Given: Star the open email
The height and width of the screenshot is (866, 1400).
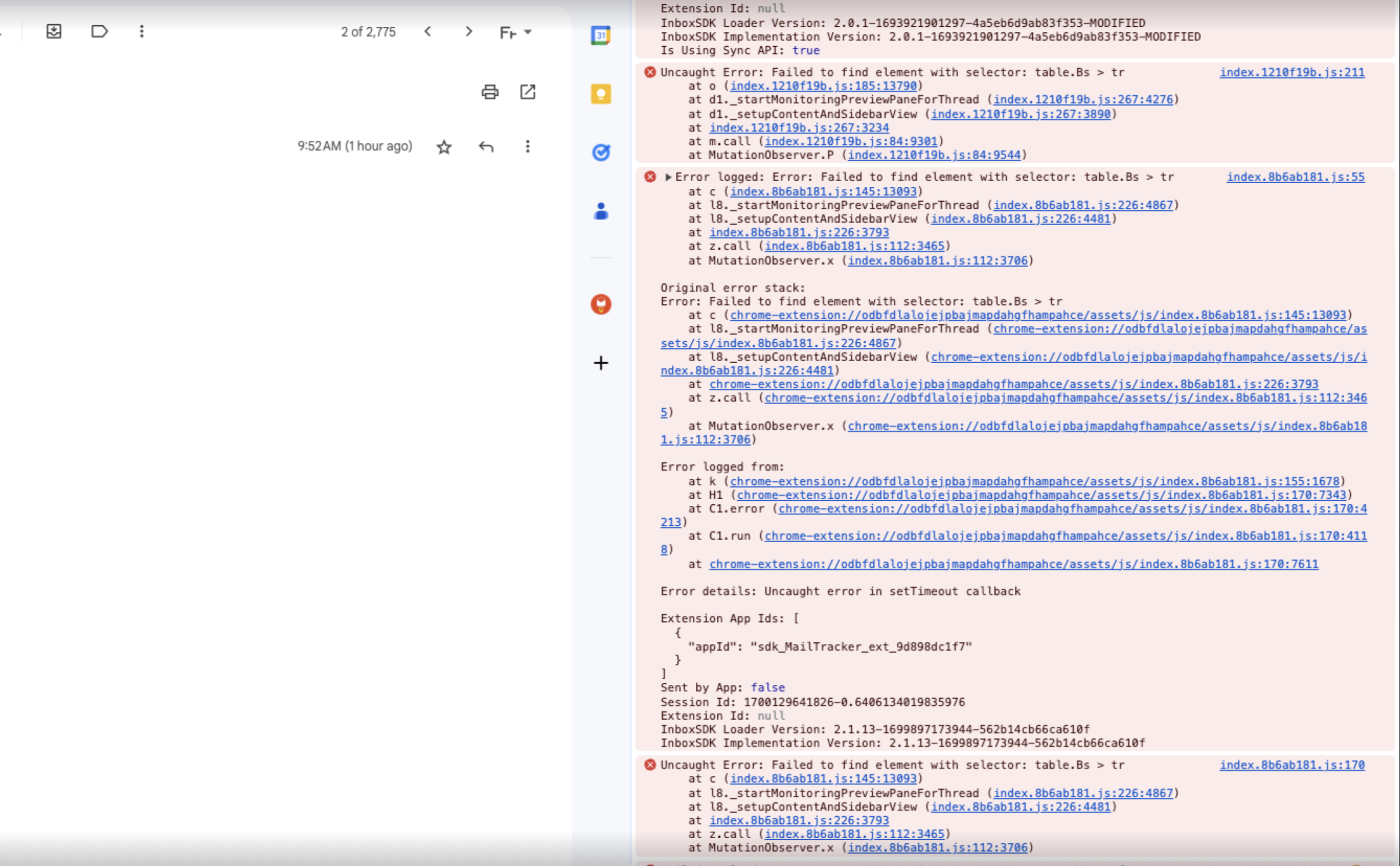Looking at the screenshot, I should pos(445,147).
